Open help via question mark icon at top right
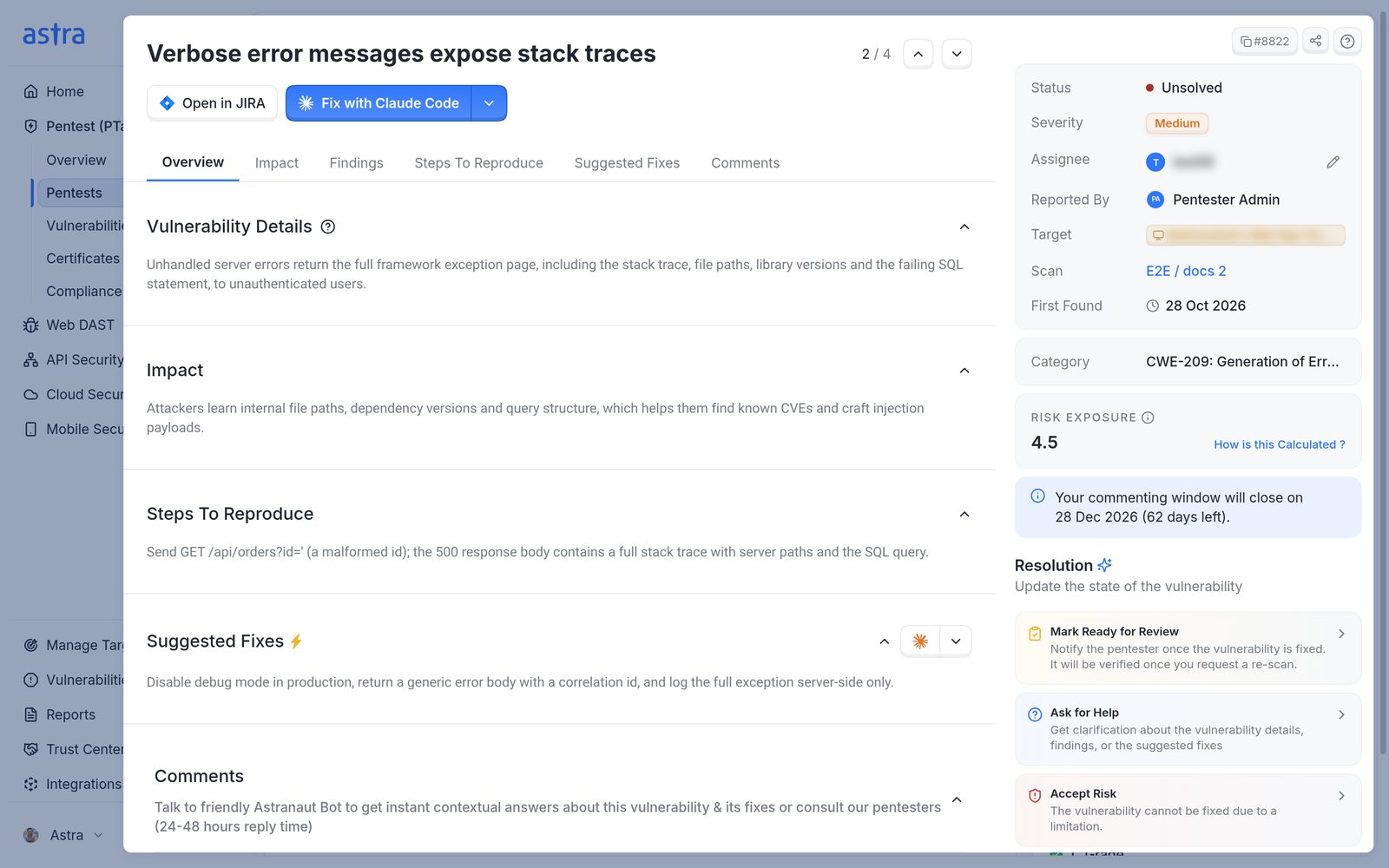 pos(1347,41)
